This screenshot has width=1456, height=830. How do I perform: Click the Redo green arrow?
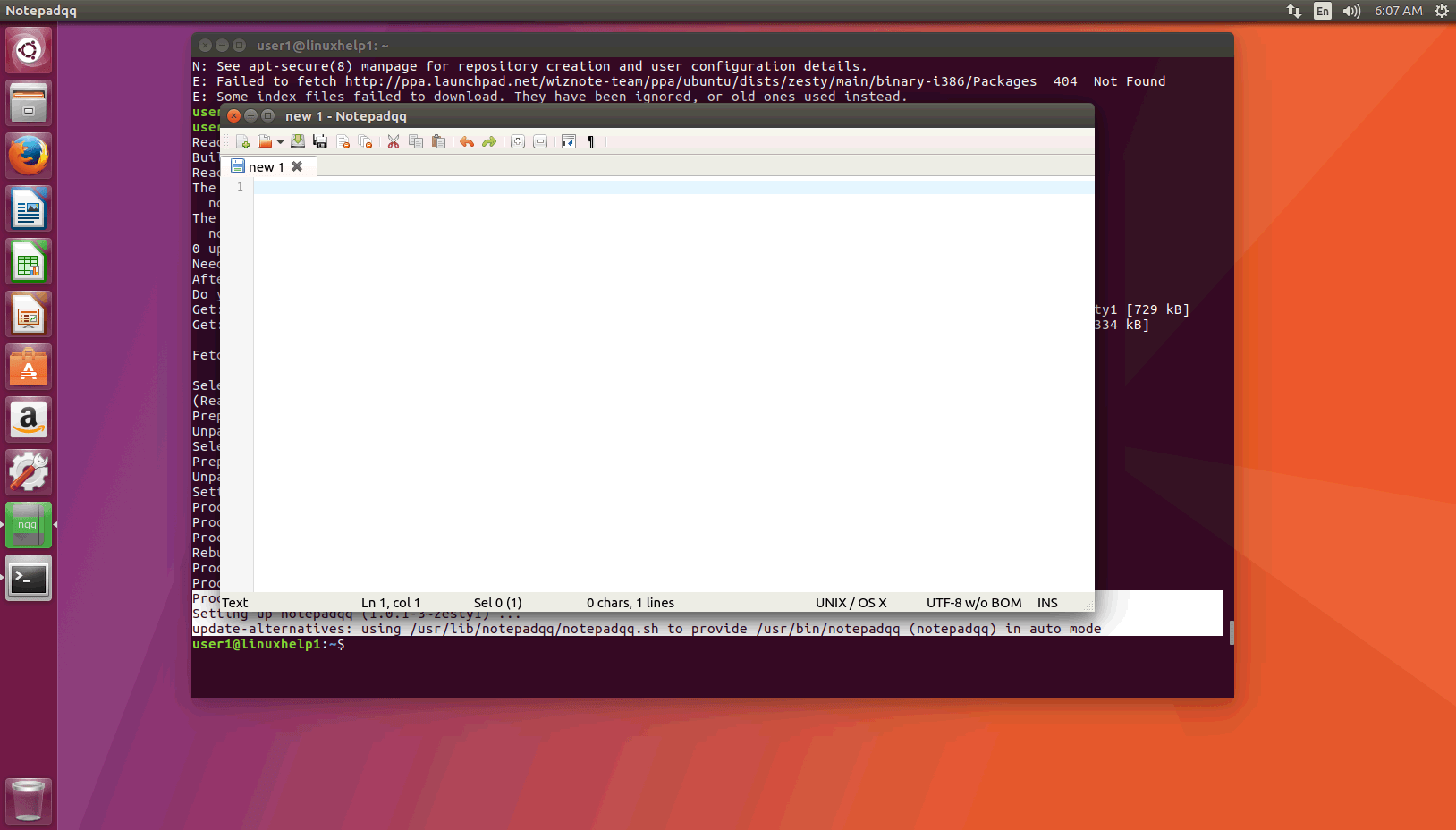pyautogui.click(x=489, y=141)
